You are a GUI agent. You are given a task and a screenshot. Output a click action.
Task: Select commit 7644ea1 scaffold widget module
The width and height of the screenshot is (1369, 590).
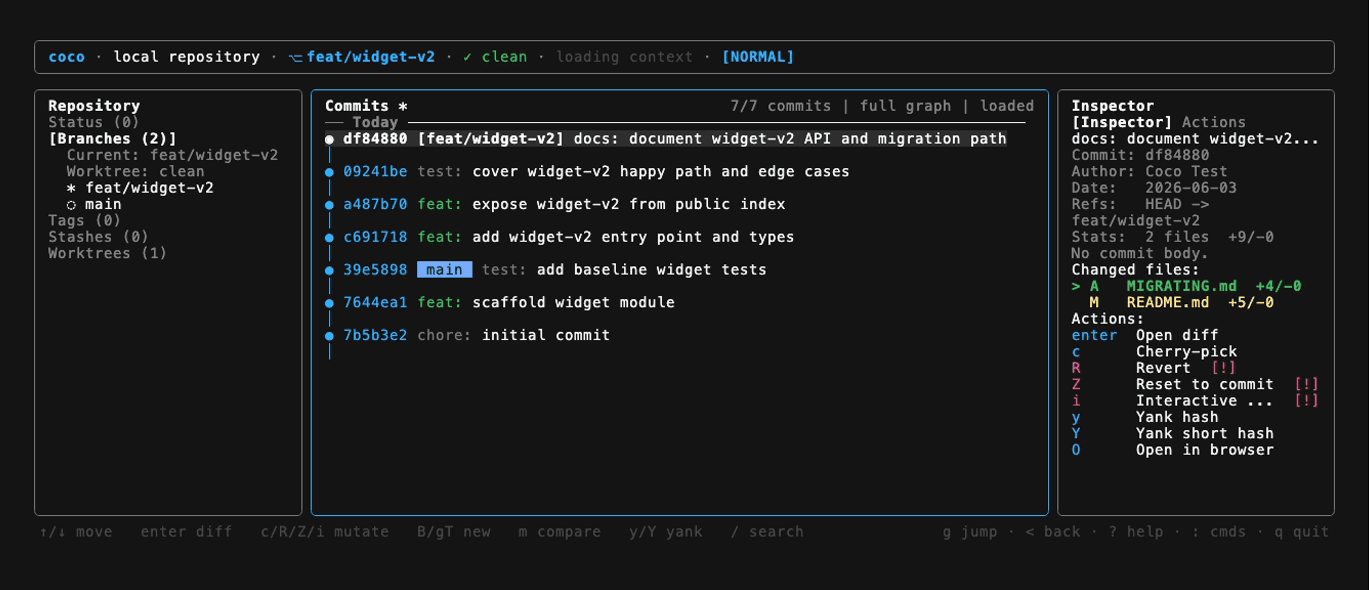[500, 302]
